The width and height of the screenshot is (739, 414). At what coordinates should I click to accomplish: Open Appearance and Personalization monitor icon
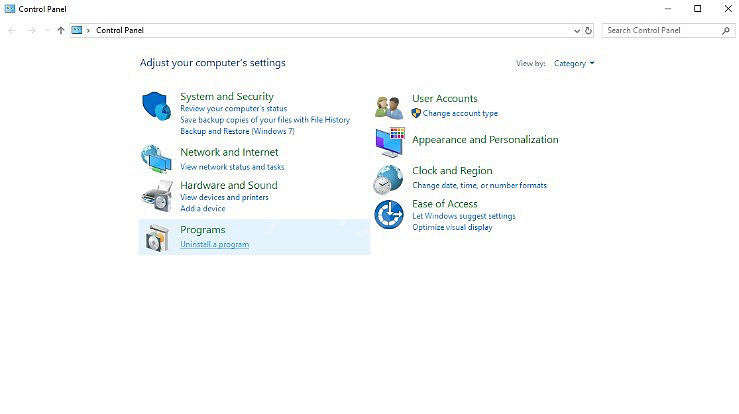coord(388,142)
